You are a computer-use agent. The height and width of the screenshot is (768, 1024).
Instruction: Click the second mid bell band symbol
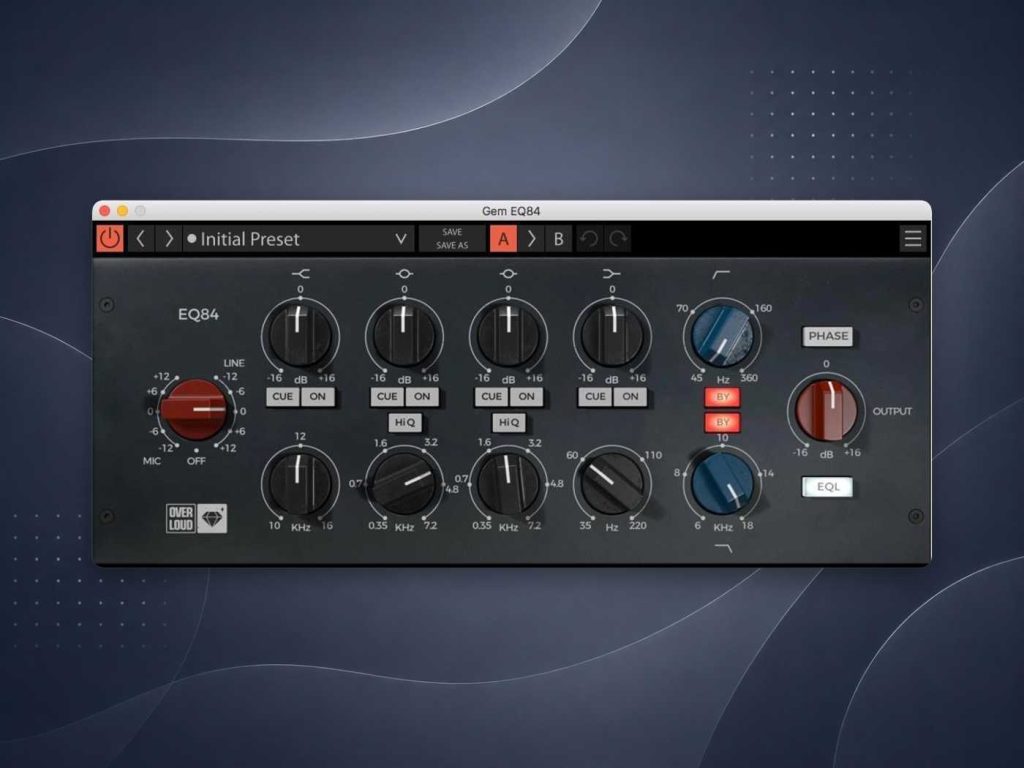click(508, 274)
